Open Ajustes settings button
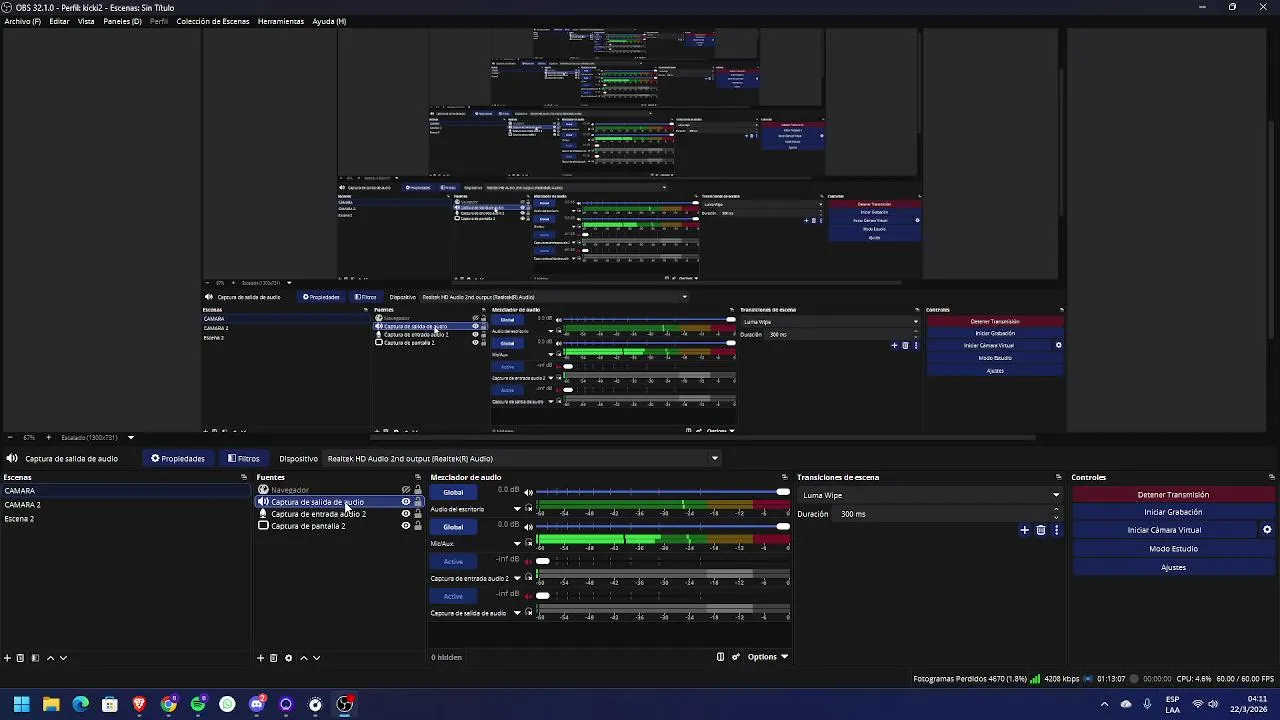 click(1173, 567)
